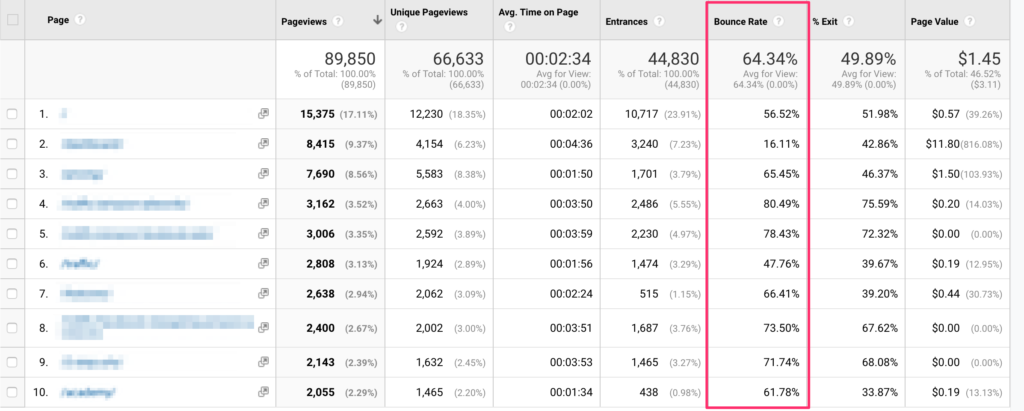Screen dimensions: 1024x411
Task: Open row 6 page in a new window
Action: point(263,263)
